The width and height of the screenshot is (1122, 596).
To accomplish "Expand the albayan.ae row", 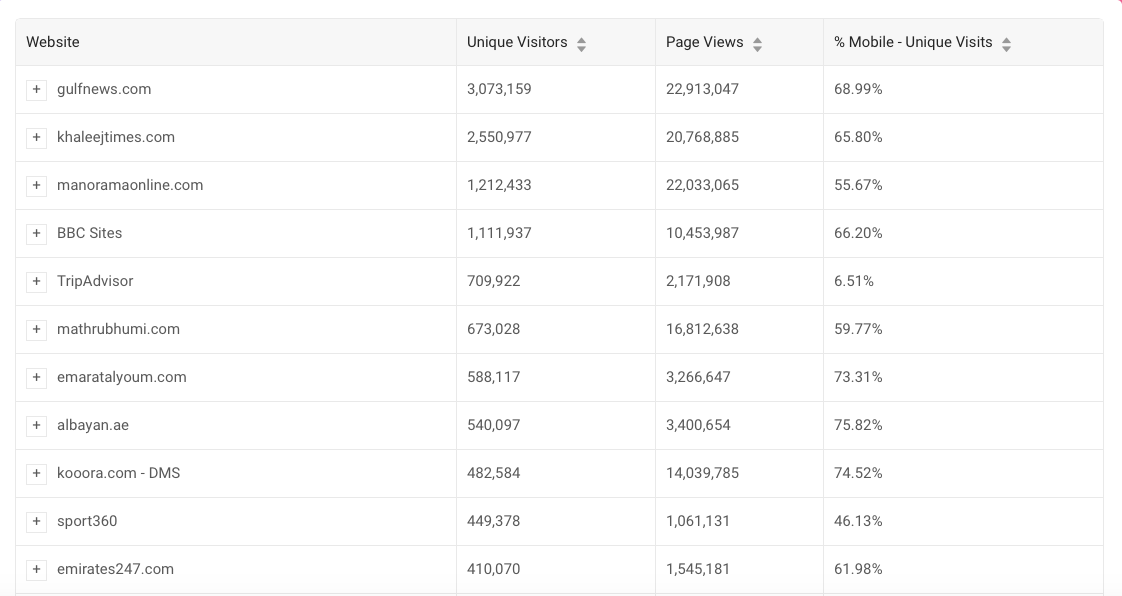I will pyautogui.click(x=36, y=425).
